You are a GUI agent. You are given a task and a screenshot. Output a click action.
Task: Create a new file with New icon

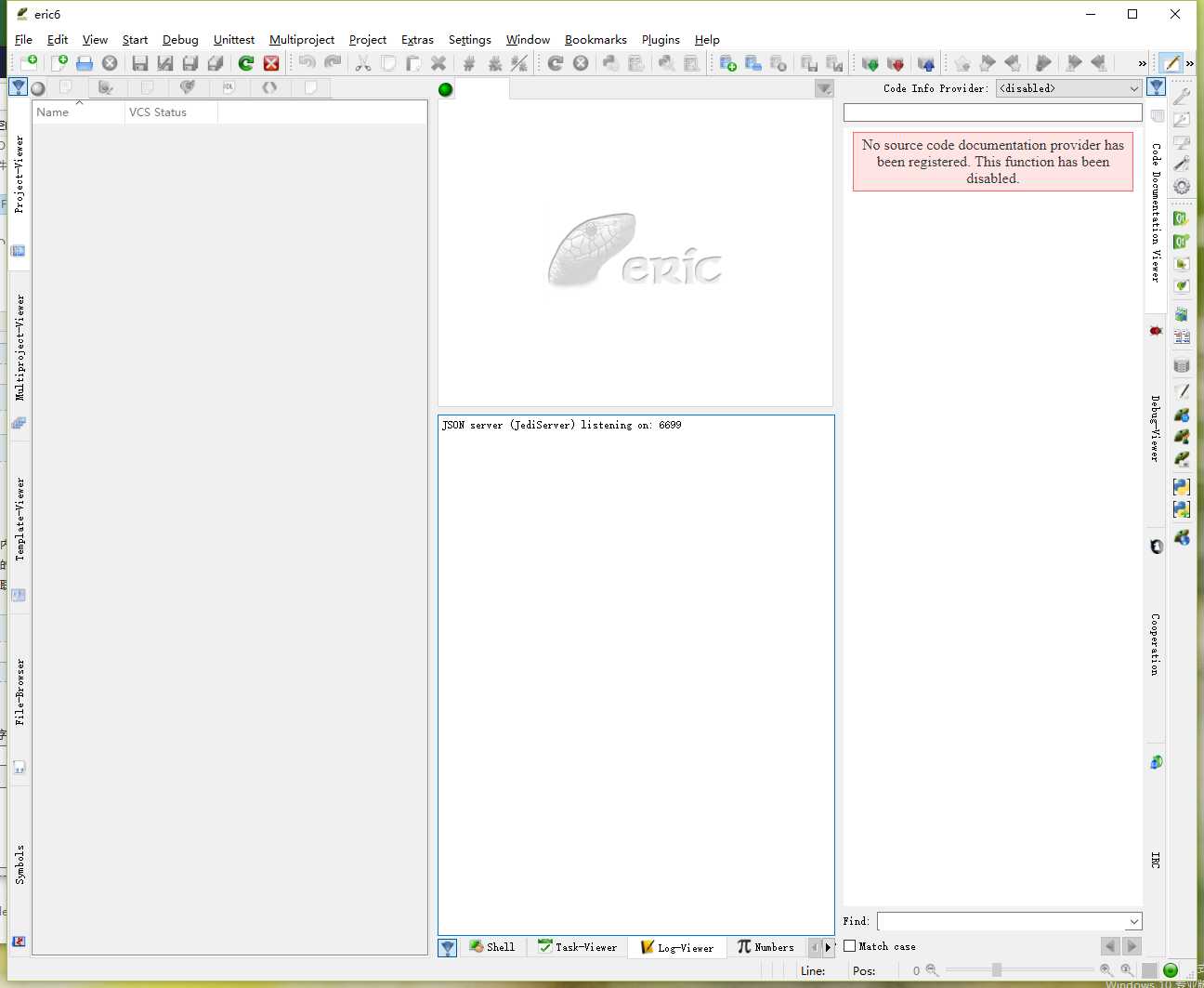click(x=59, y=62)
